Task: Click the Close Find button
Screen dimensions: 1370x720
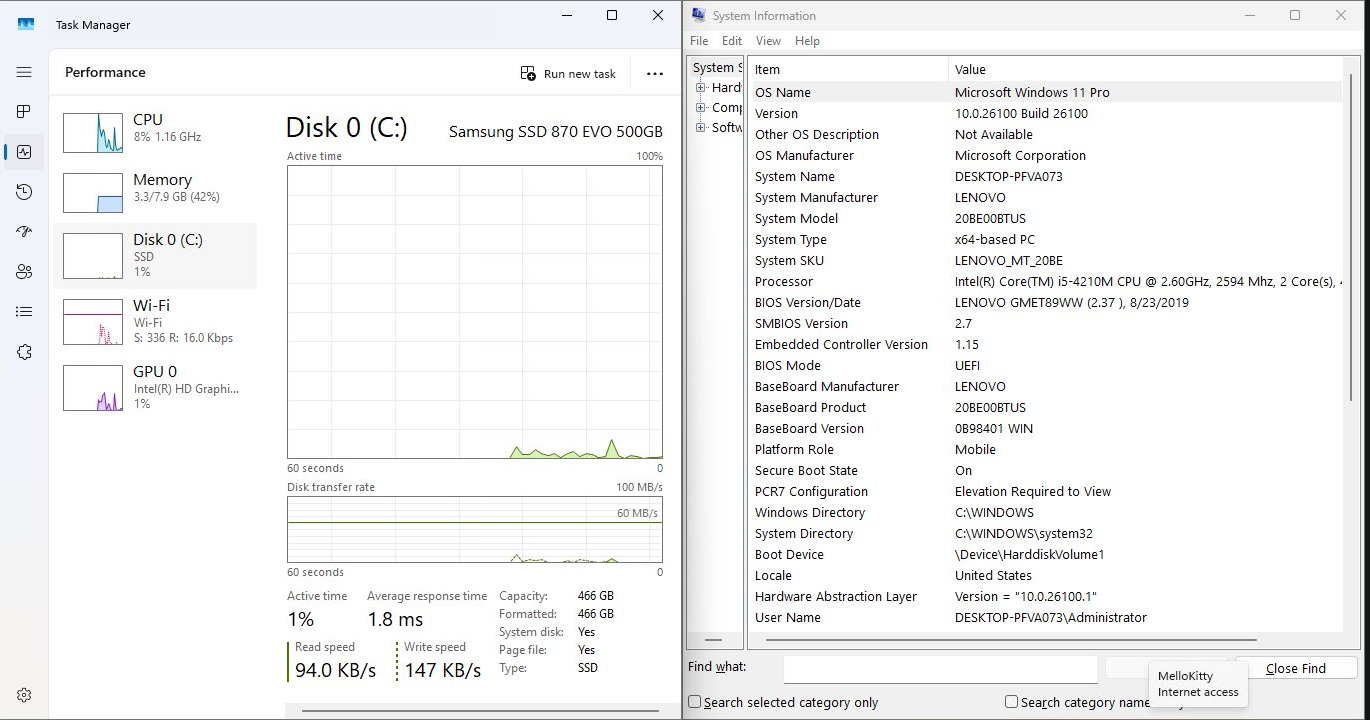Action: point(1296,668)
